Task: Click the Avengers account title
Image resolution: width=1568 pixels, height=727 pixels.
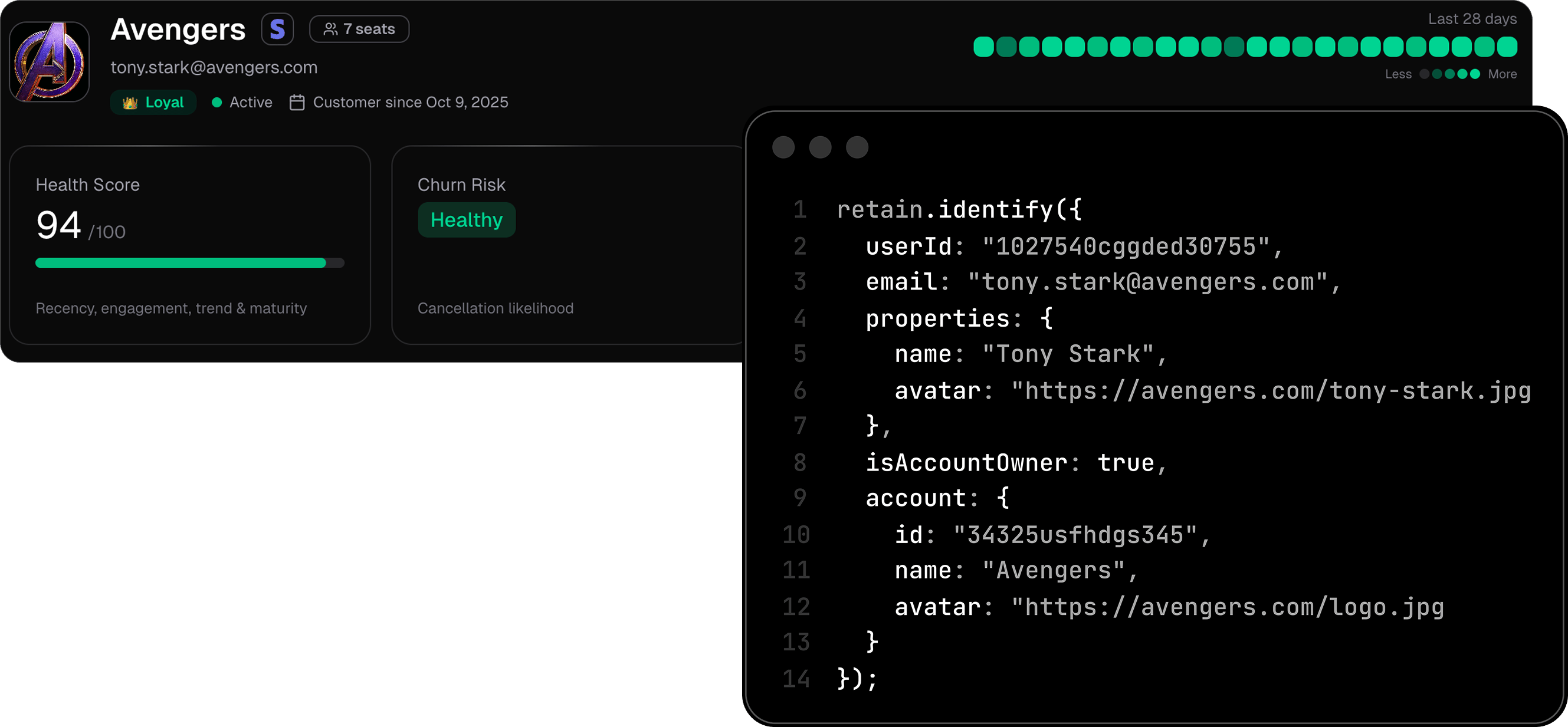Action: point(178,29)
